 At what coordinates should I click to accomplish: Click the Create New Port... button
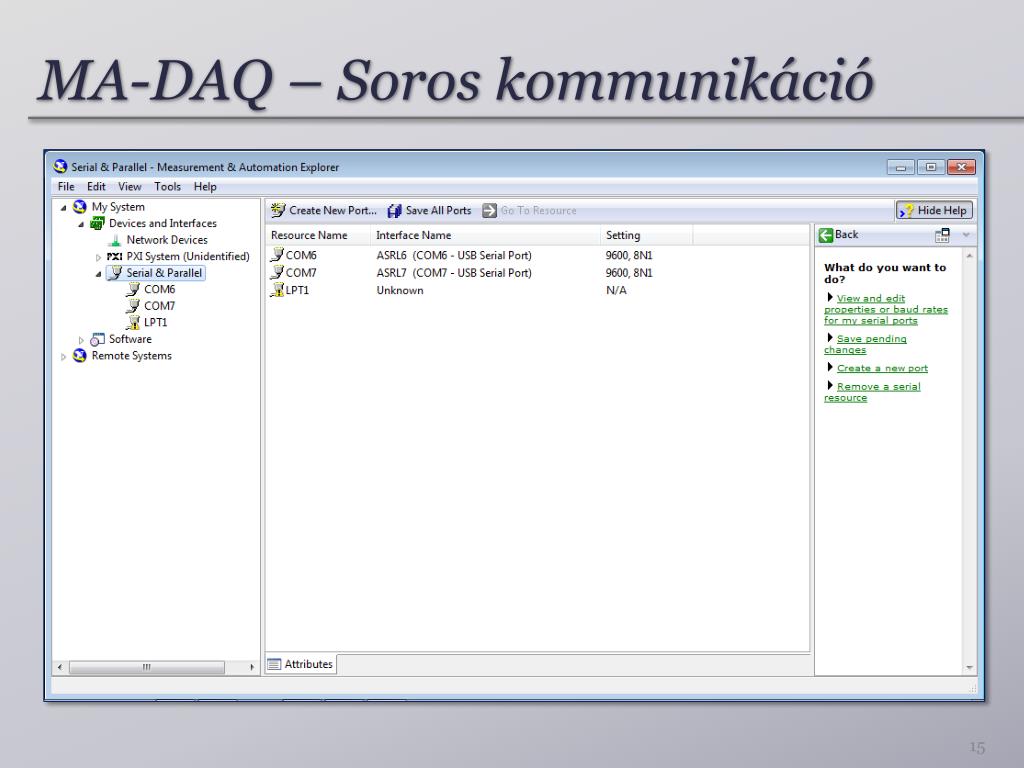[x=324, y=211]
